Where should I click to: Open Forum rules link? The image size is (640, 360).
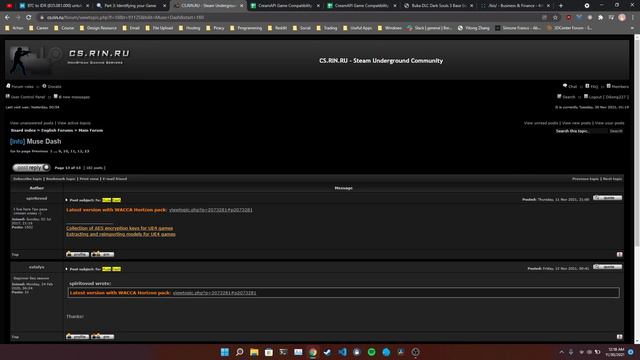pos(22,87)
